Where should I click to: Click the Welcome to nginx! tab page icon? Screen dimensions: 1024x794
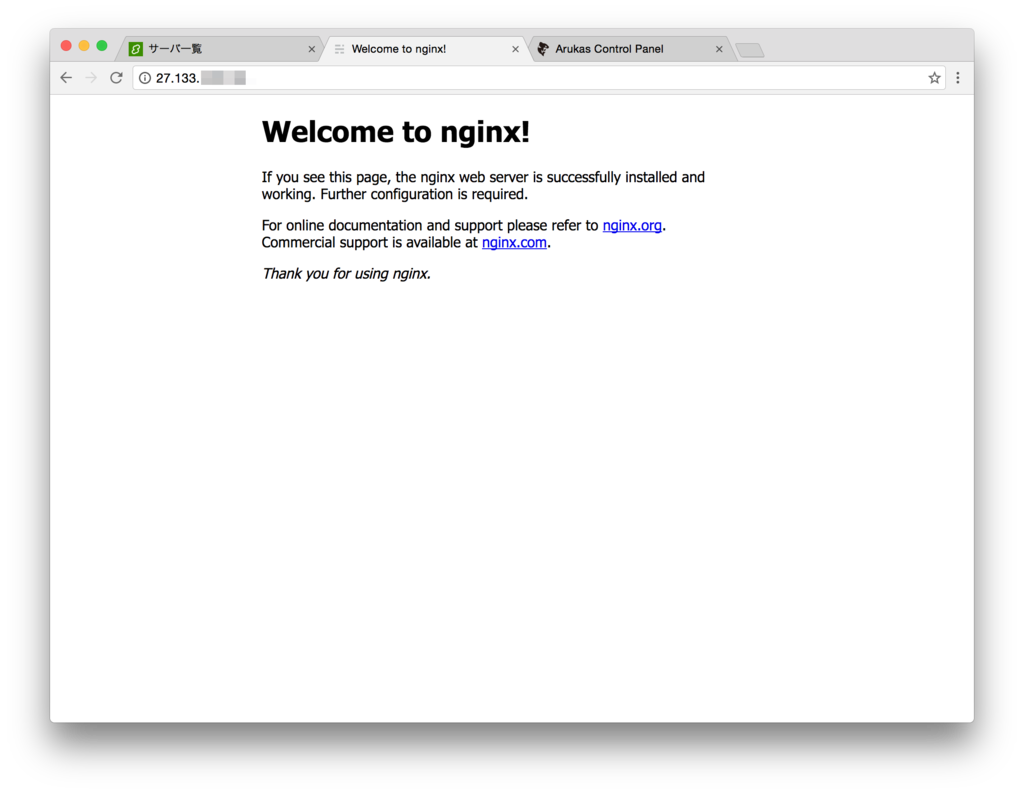point(340,49)
